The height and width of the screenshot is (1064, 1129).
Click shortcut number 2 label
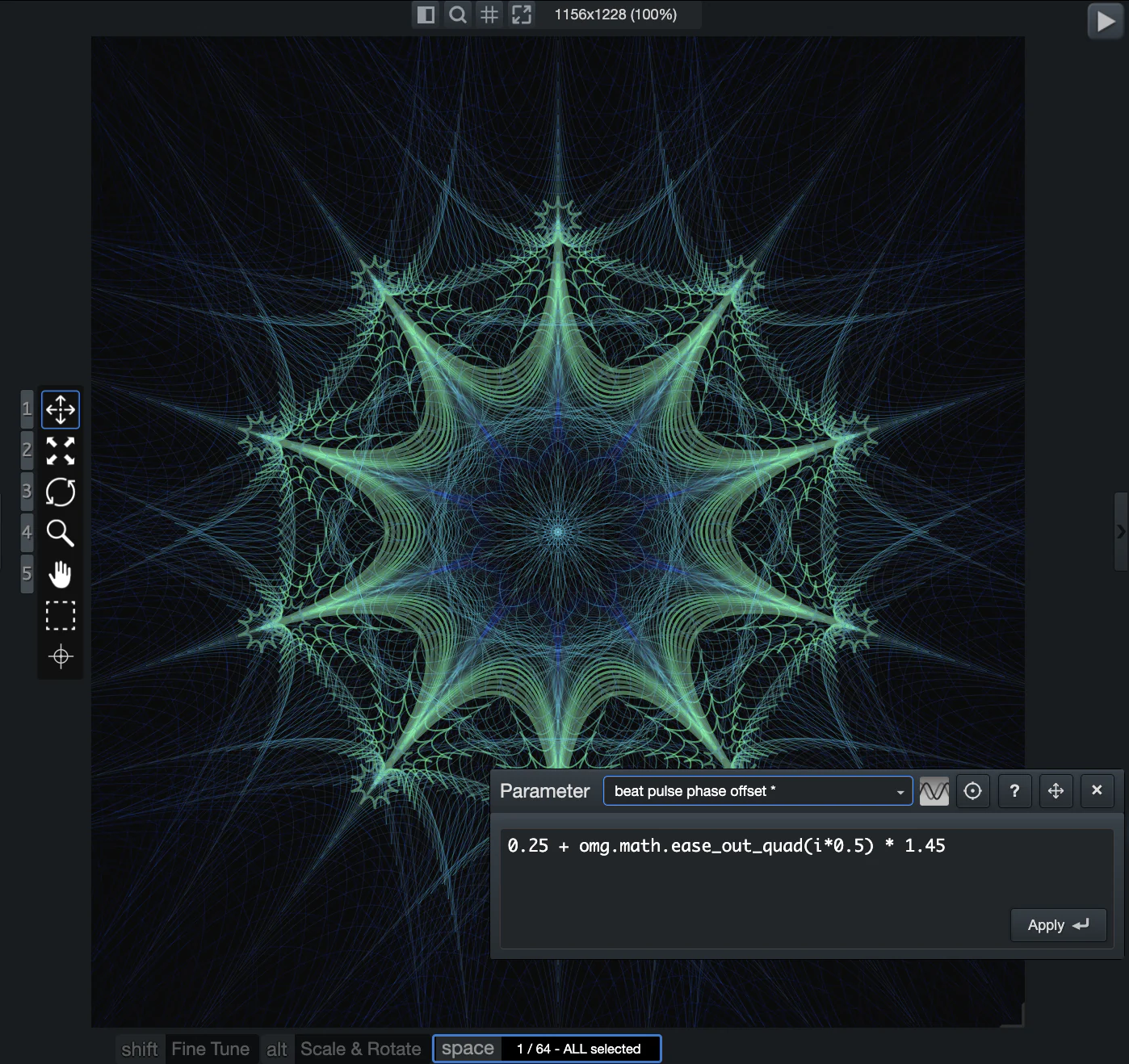27,450
